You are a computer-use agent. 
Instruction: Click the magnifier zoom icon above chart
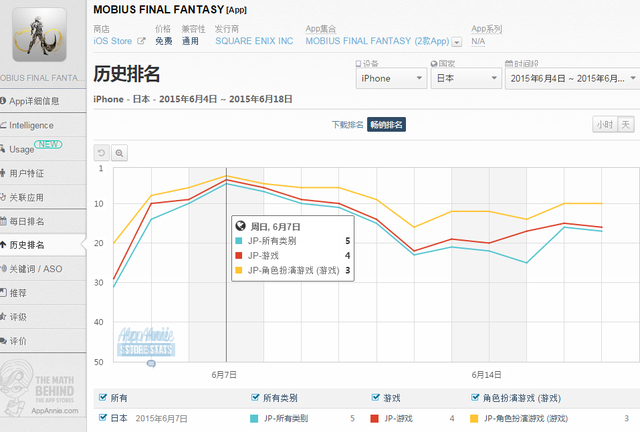(x=119, y=153)
